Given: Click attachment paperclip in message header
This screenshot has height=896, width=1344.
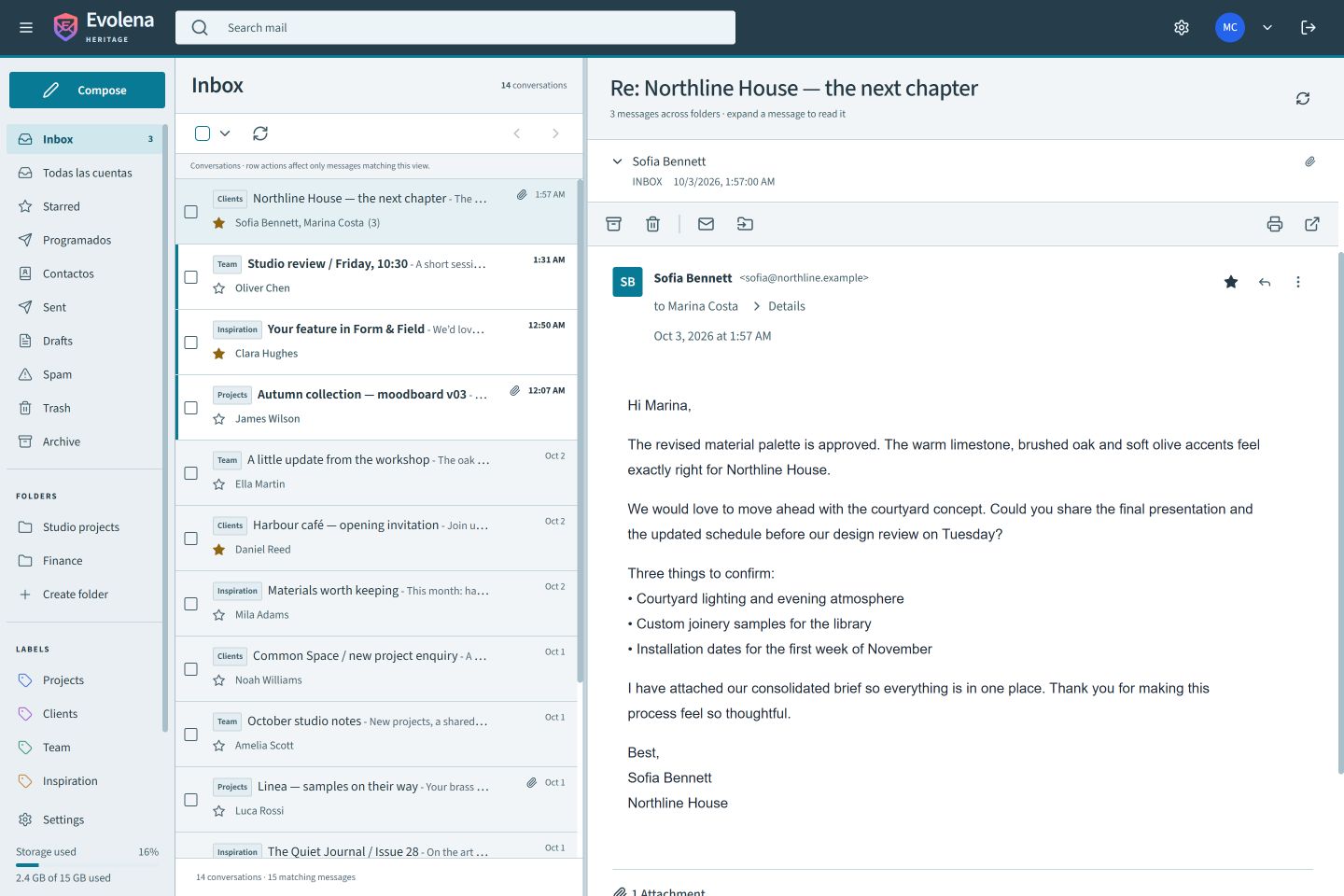Looking at the screenshot, I should [x=1310, y=161].
